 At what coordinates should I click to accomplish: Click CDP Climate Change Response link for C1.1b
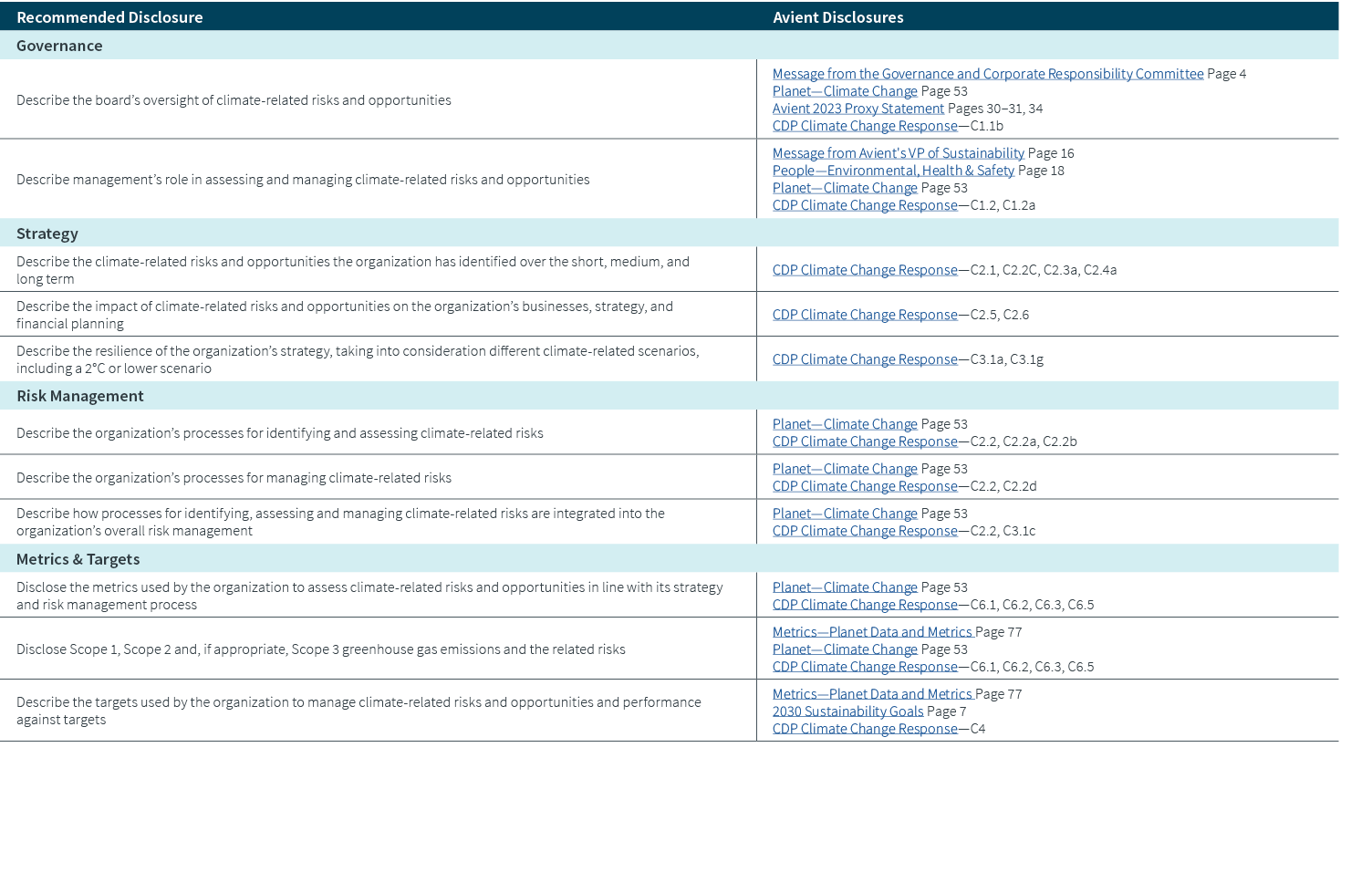864,126
